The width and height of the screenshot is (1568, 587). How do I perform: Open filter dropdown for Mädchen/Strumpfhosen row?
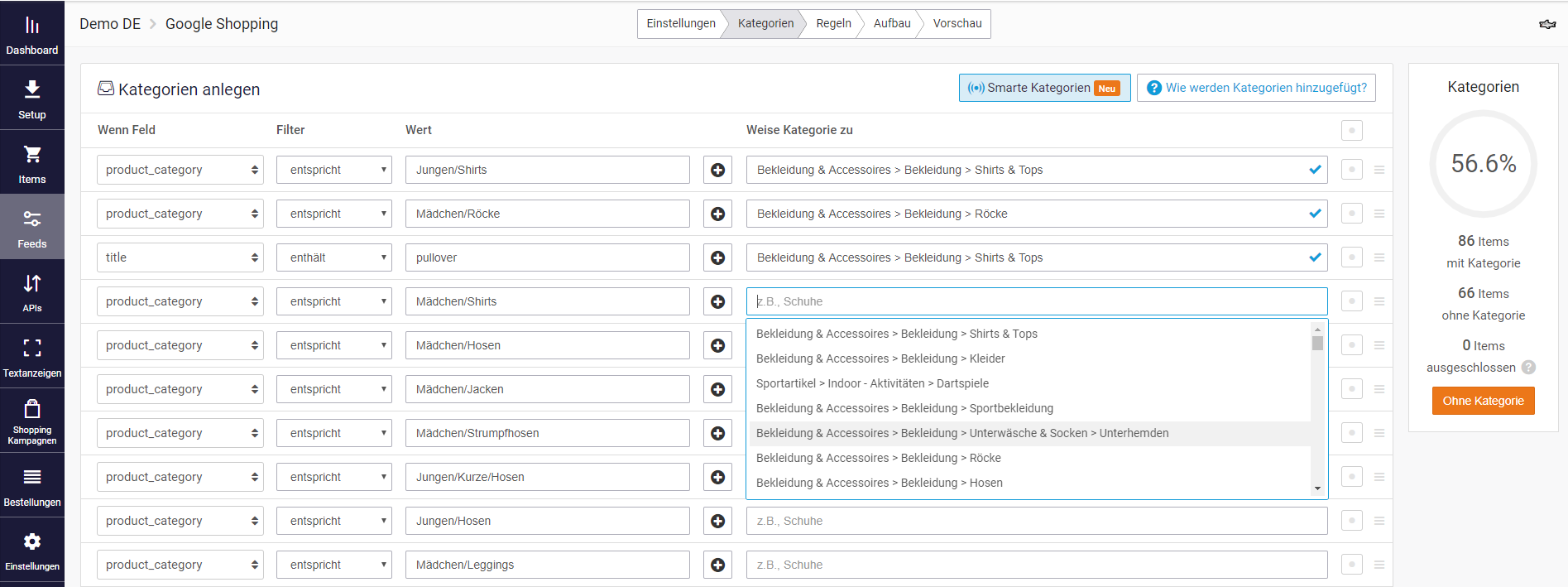click(x=334, y=433)
